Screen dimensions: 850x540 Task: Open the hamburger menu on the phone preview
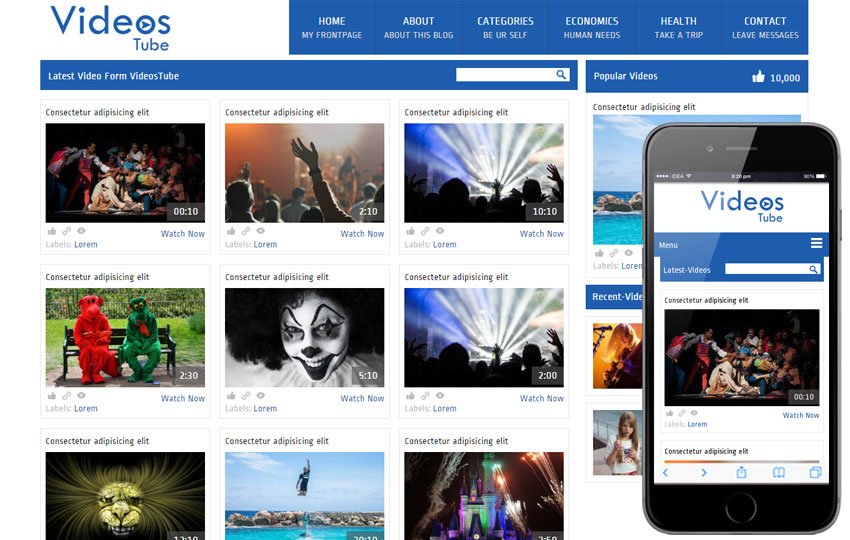pos(816,243)
